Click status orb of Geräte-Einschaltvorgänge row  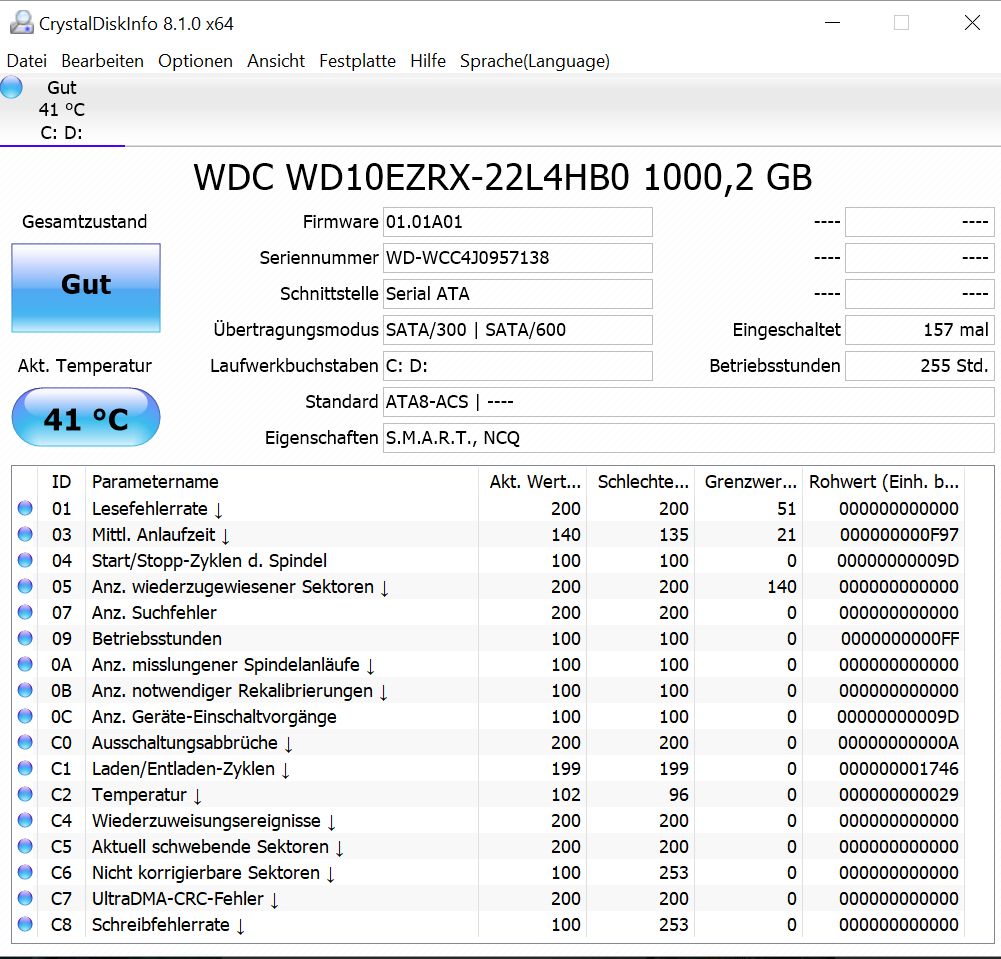coord(25,716)
